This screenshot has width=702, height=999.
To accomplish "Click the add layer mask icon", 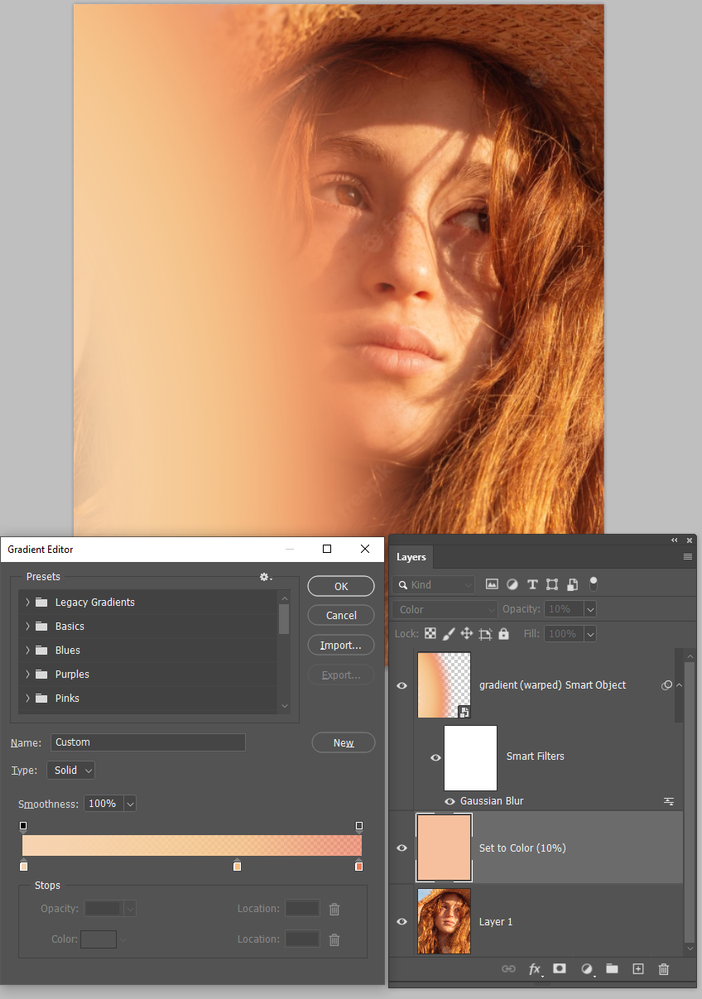I will click(559, 968).
